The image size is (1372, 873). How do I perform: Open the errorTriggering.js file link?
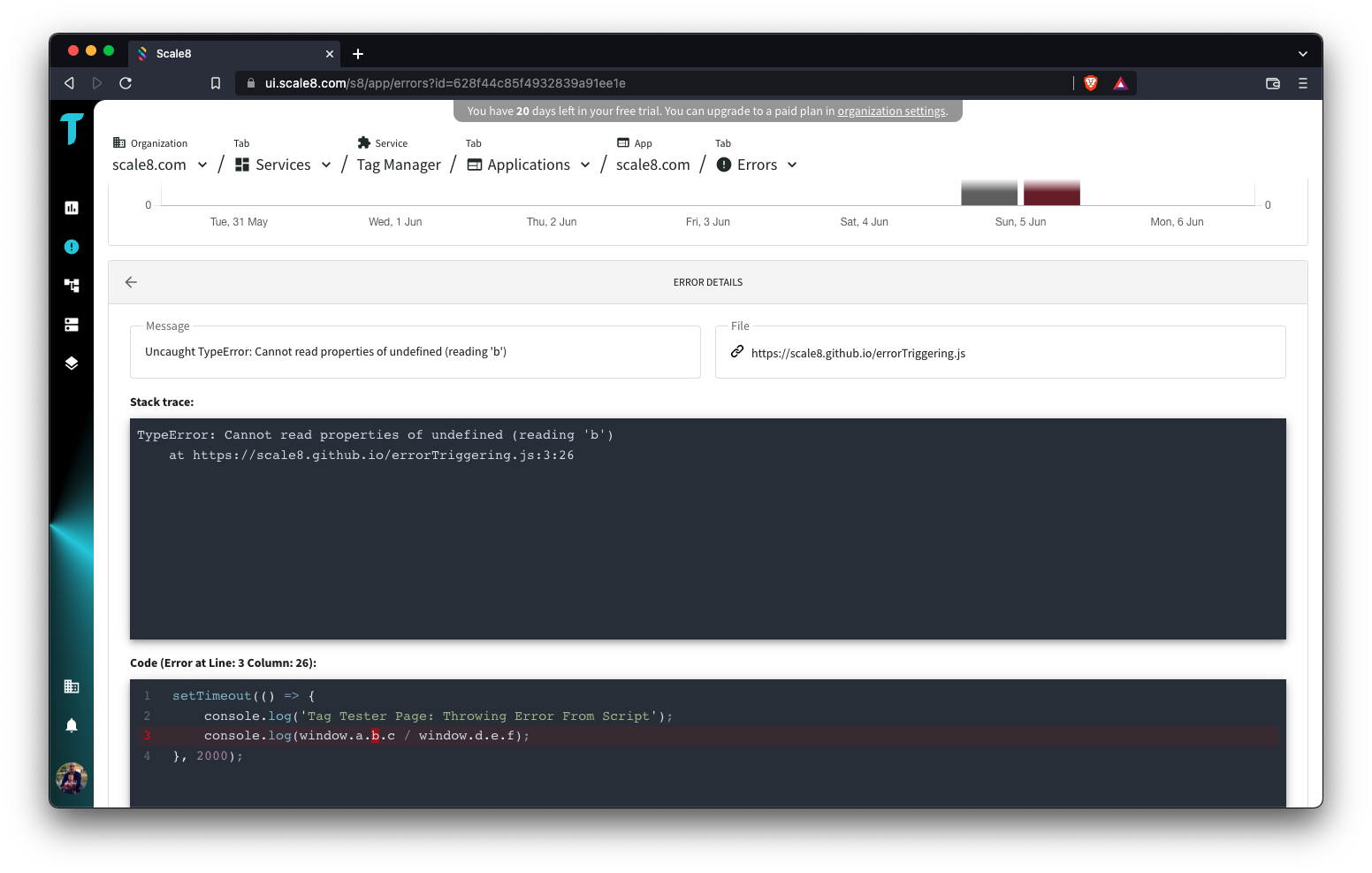click(x=858, y=353)
